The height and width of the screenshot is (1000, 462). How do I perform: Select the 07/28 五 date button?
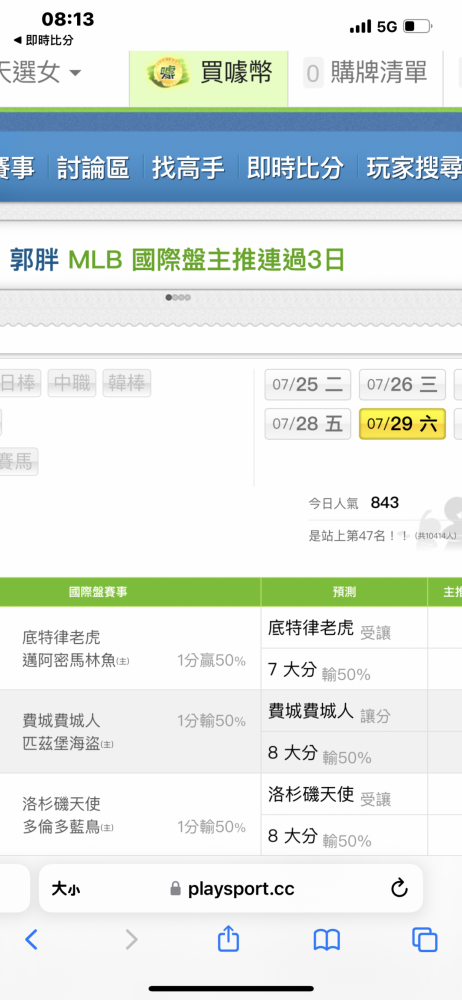coord(308,423)
